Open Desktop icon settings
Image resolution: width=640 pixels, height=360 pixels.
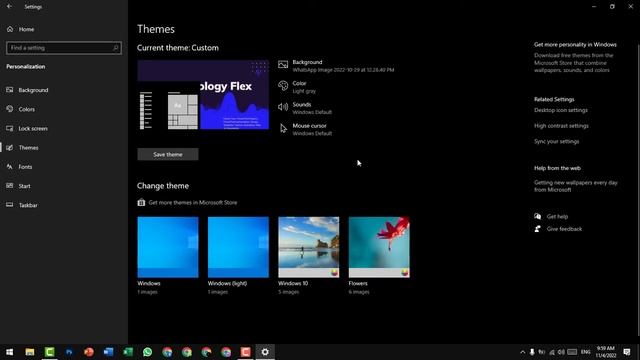point(561,110)
